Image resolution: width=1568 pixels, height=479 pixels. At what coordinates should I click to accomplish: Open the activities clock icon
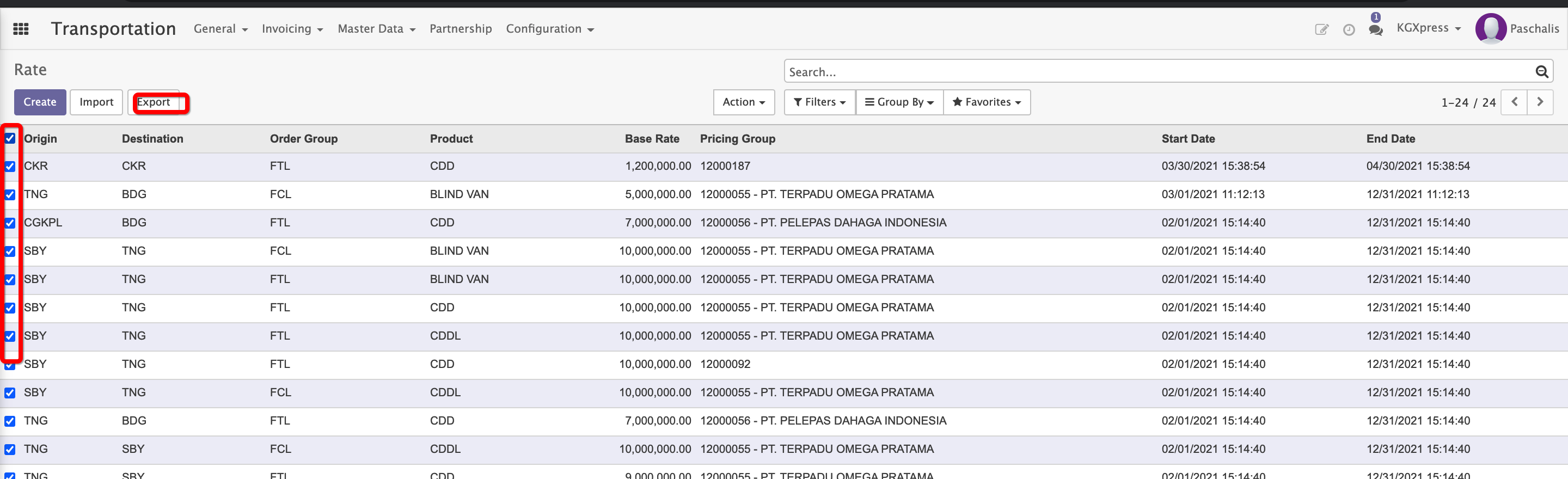[x=1348, y=29]
